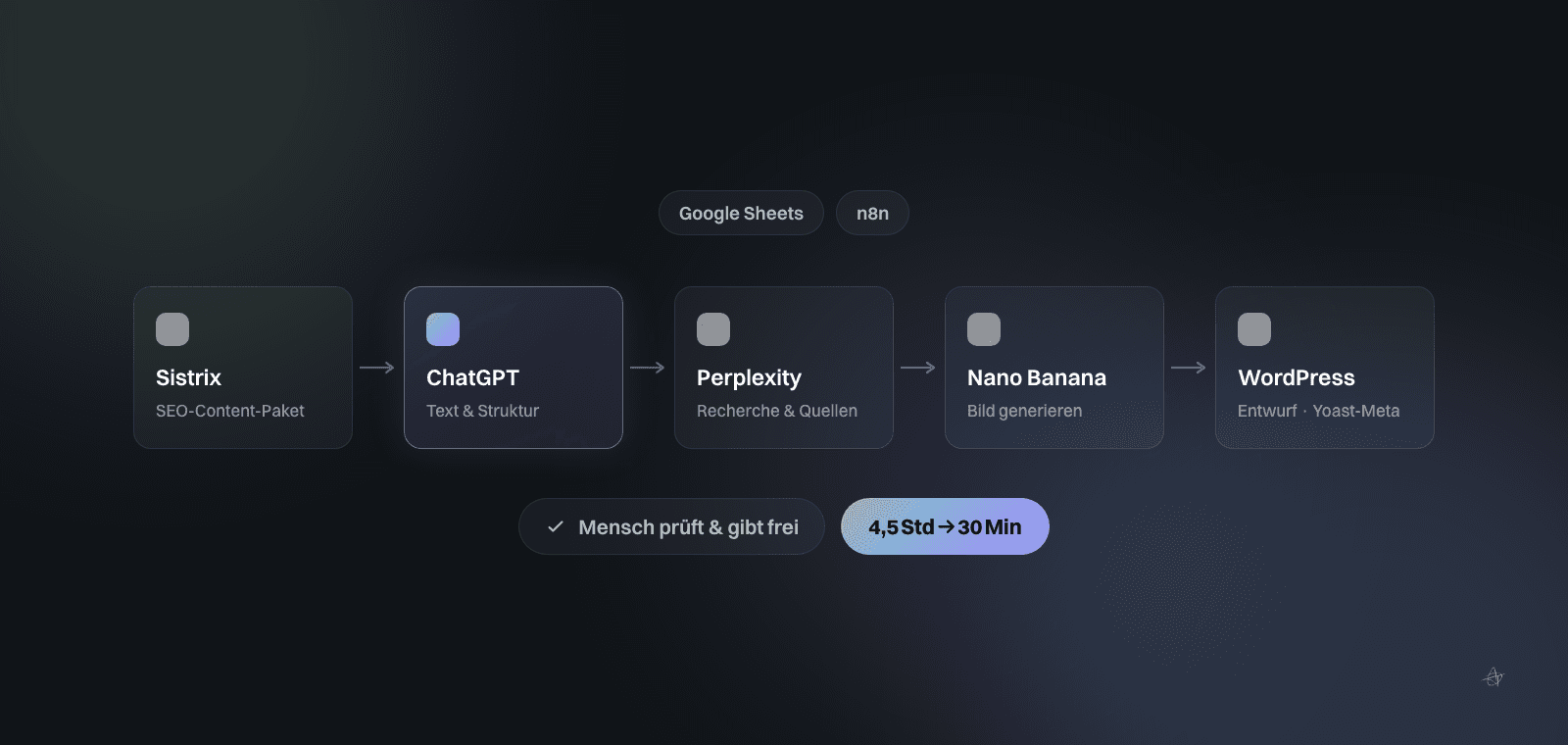This screenshot has width=1568, height=745.
Task: Click the 'Recherche & Quellen' subtitle
Action: (x=777, y=411)
